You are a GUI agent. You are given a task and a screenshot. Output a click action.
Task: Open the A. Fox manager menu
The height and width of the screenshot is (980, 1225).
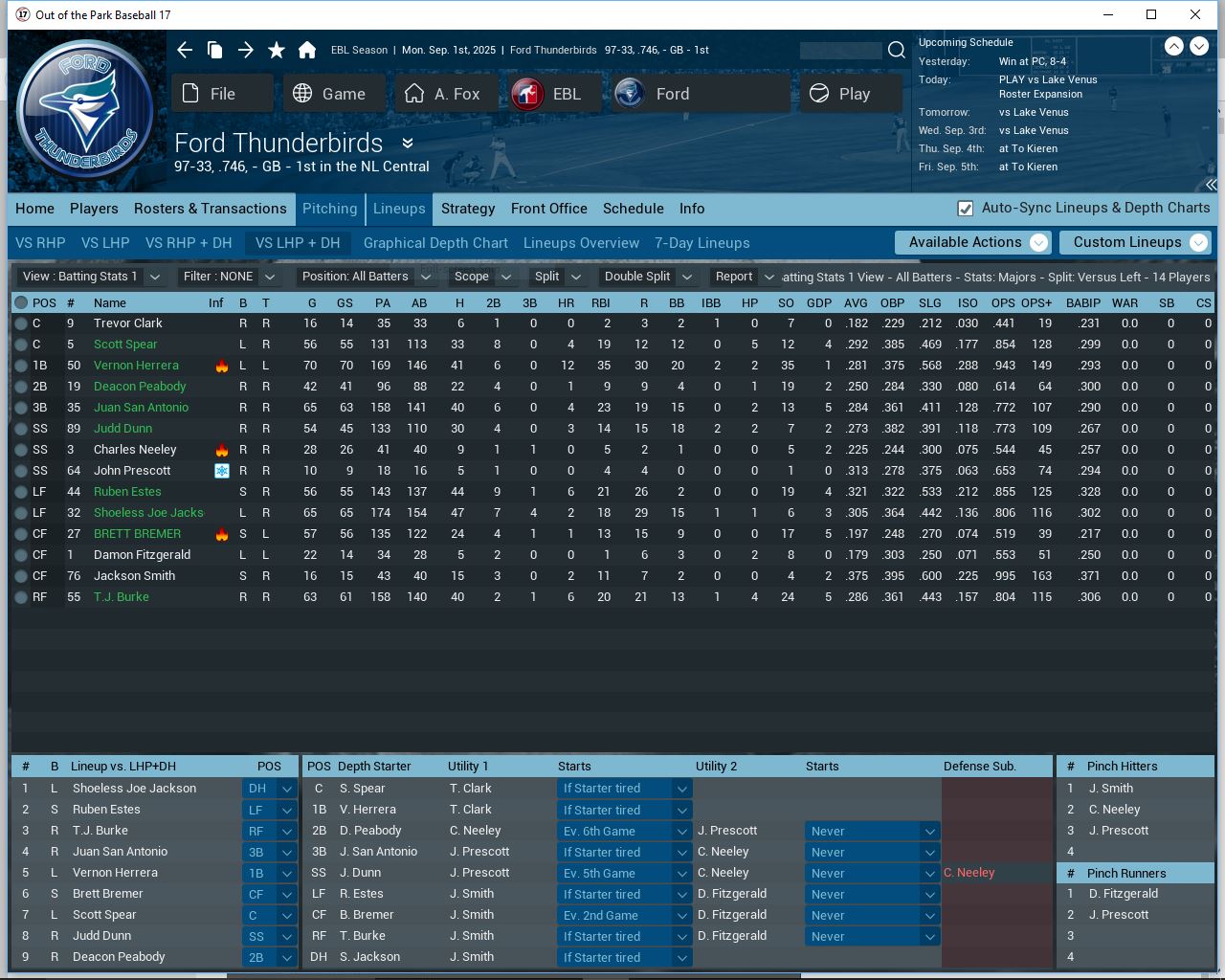click(445, 94)
